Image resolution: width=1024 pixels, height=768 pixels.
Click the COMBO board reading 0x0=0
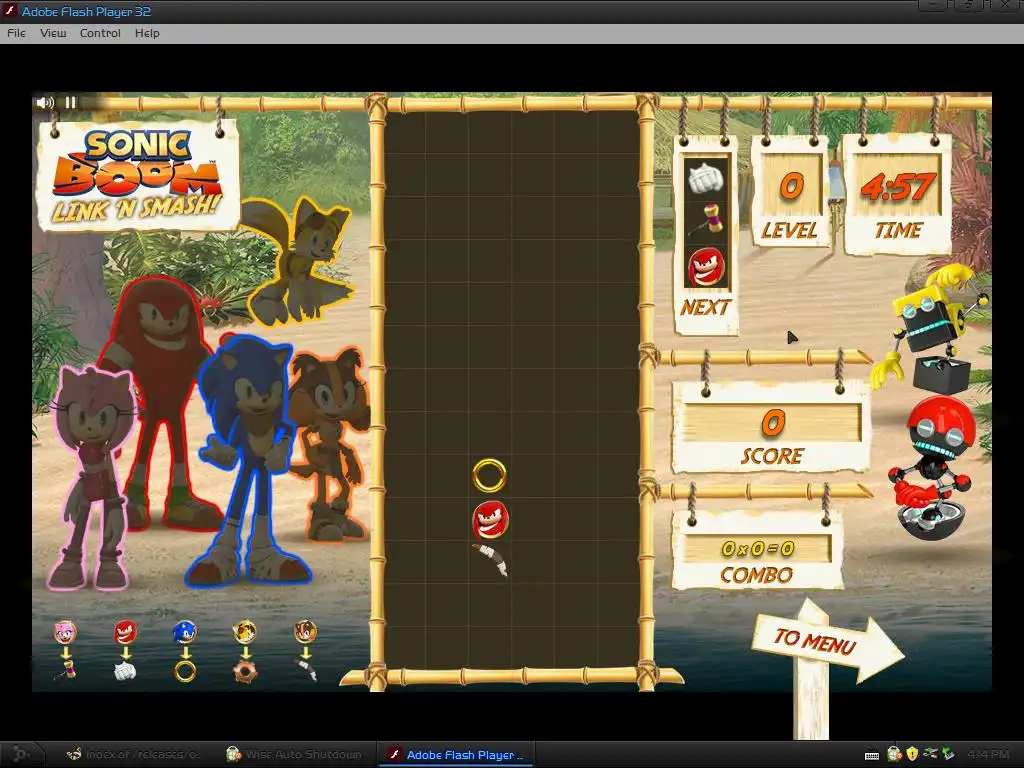click(758, 552)
